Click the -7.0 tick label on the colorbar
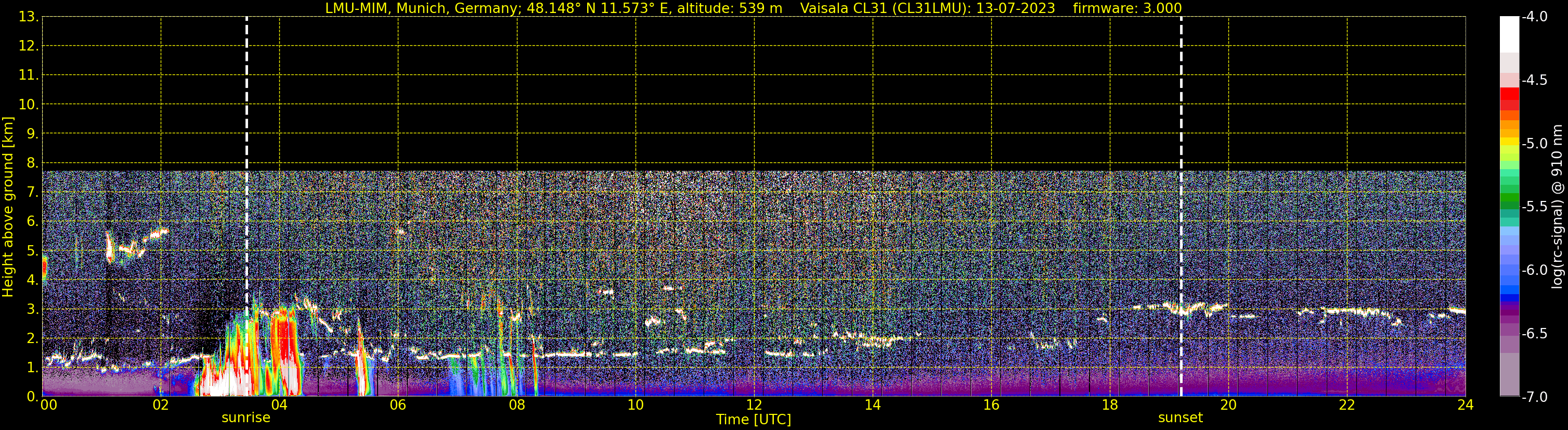Screen dimensions: 1568x430 click(x=1534, y=397)
